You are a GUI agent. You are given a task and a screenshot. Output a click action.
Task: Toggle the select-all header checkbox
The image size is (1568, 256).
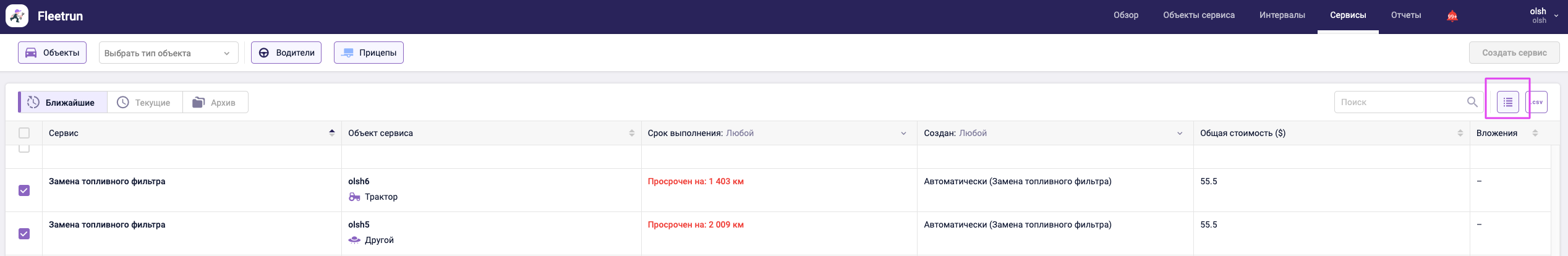coord(24,133)
